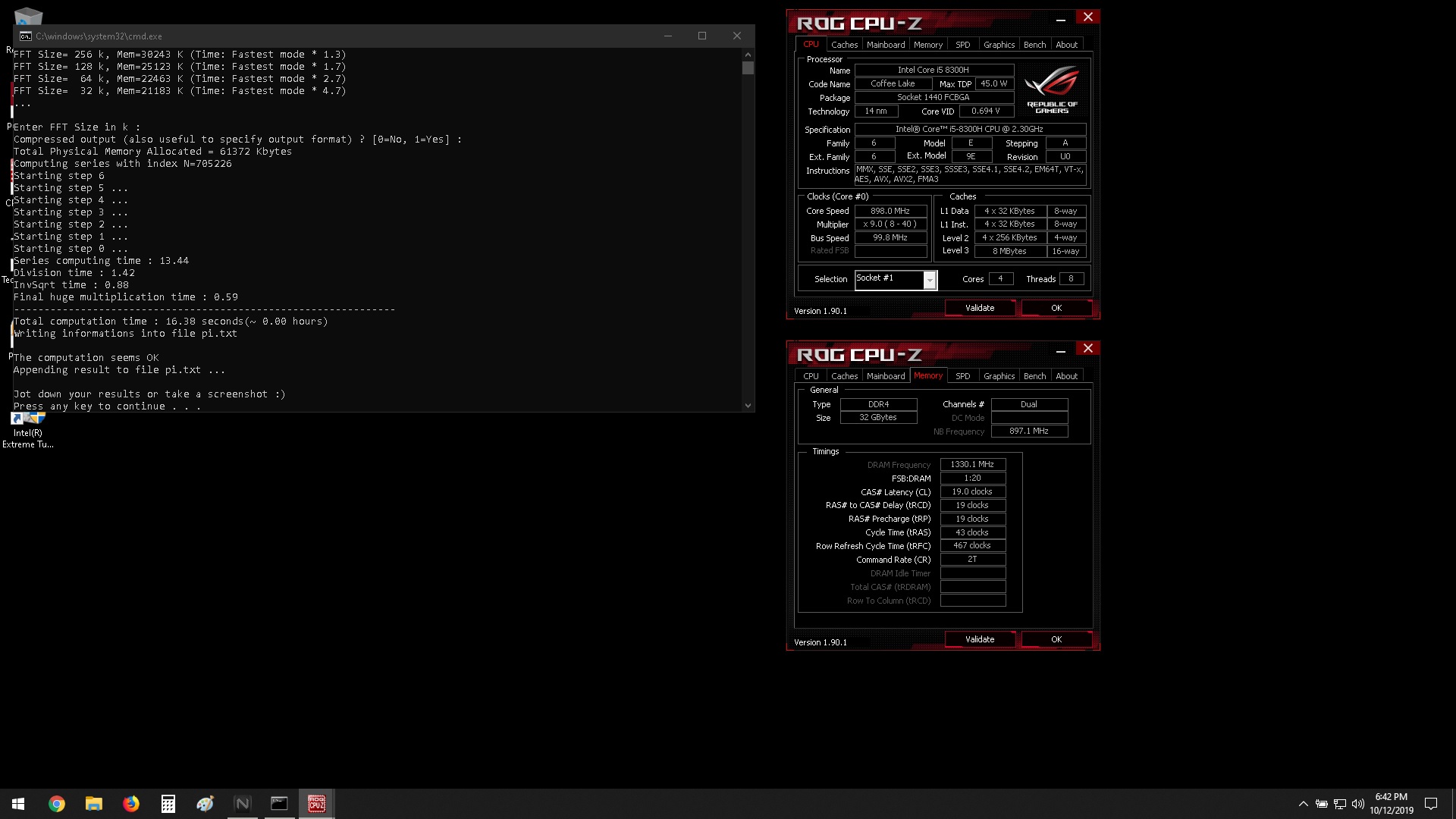
Task: Open Firefox from the taskbar
Action: tap(131, 804)
